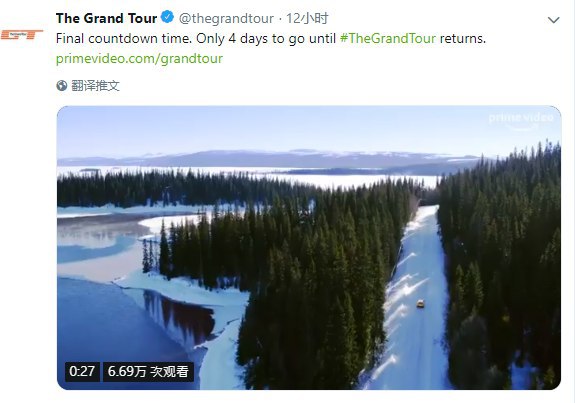Click the yellow car on the snowy road
The image size is (575, 403).
tap(420, 303)
